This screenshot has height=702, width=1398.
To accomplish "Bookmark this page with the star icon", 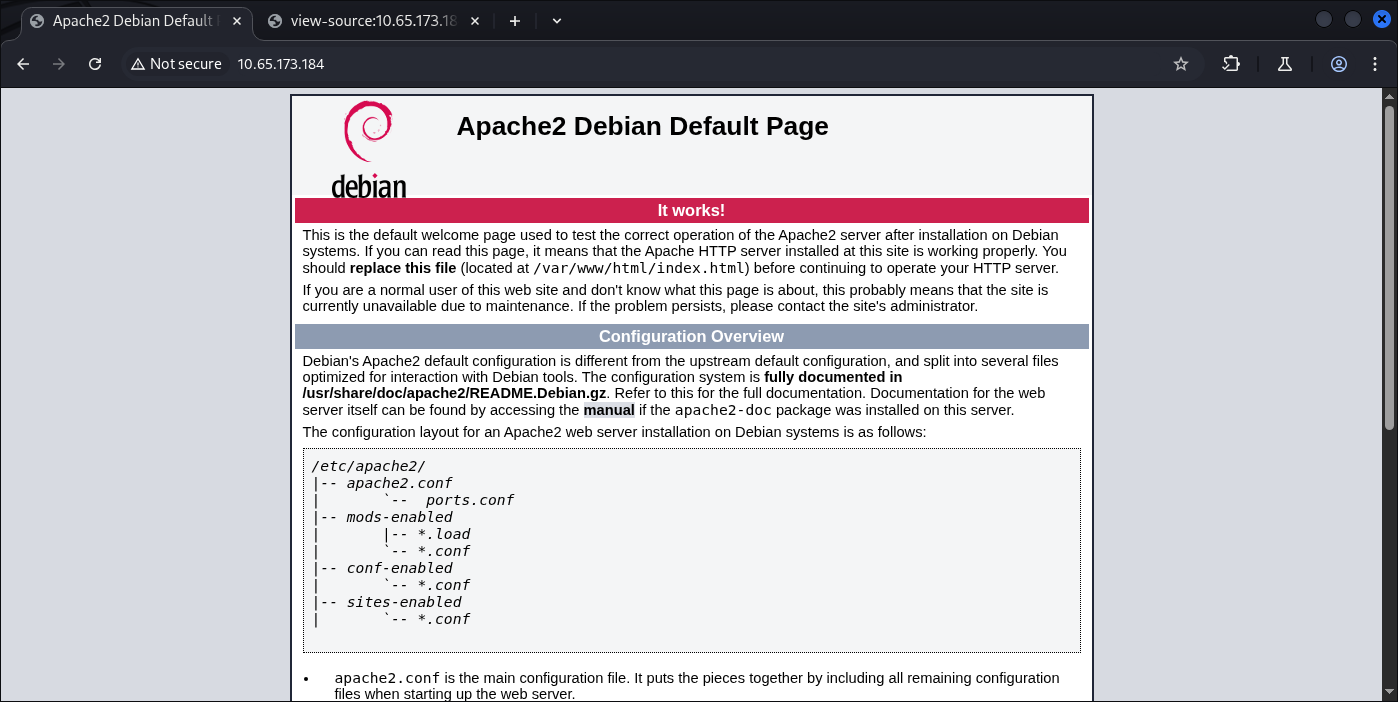I will pos(1181,64).
